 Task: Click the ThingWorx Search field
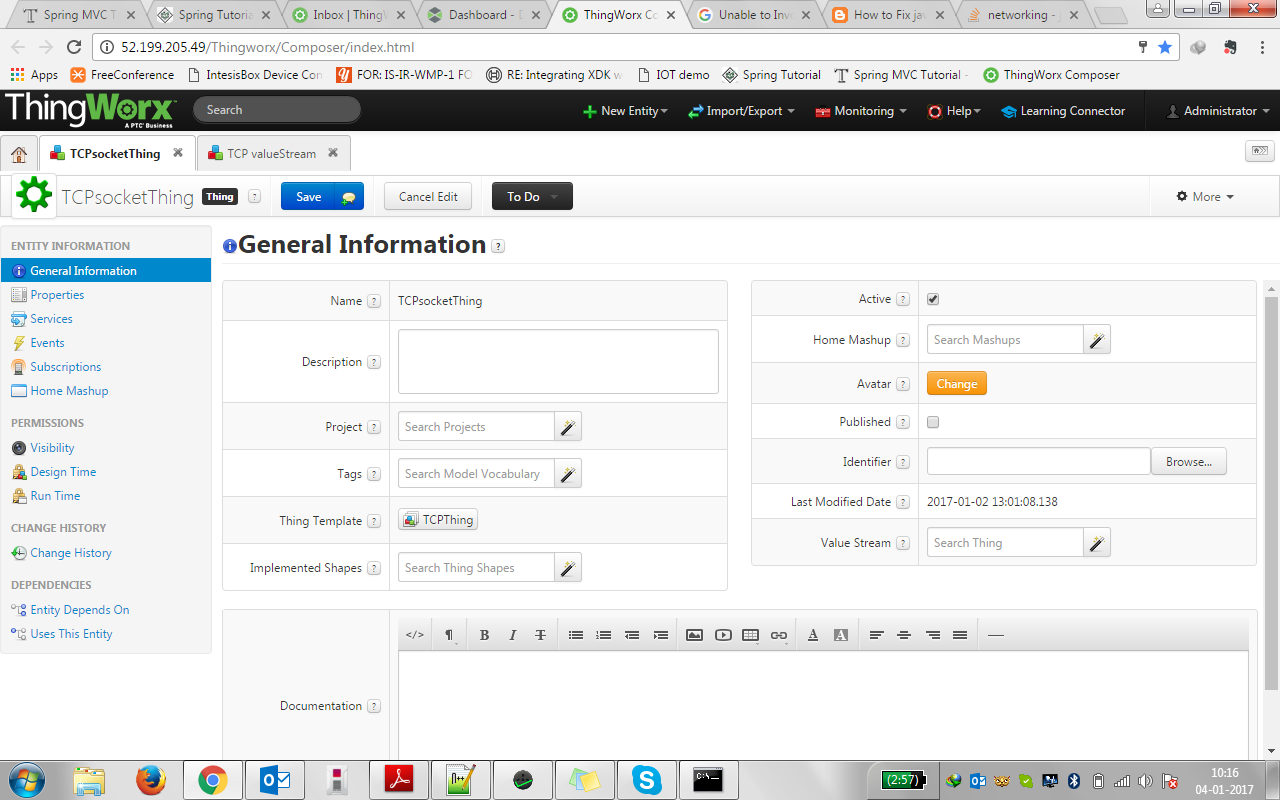[277, 110]
